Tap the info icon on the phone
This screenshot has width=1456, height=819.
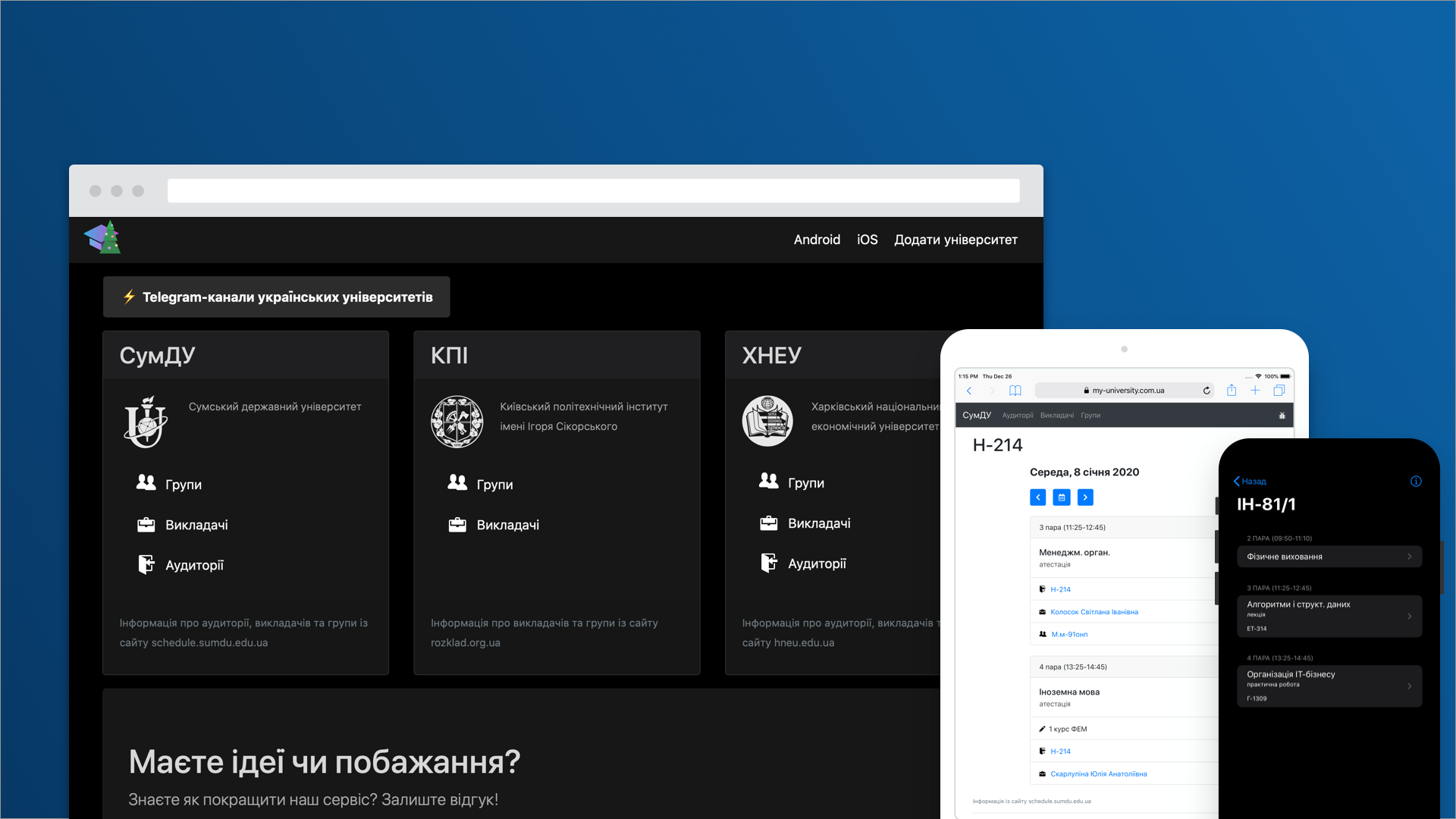coord(1416,482)
